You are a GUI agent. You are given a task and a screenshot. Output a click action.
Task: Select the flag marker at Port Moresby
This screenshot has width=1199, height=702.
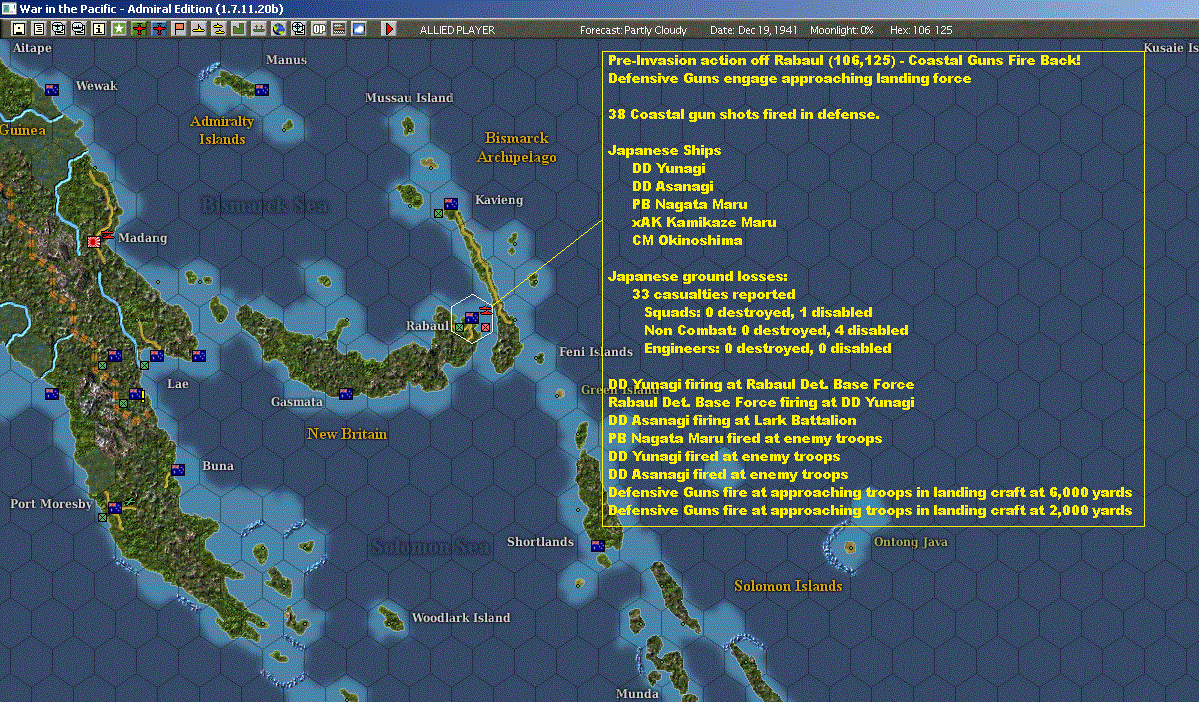tap(115, 507)
